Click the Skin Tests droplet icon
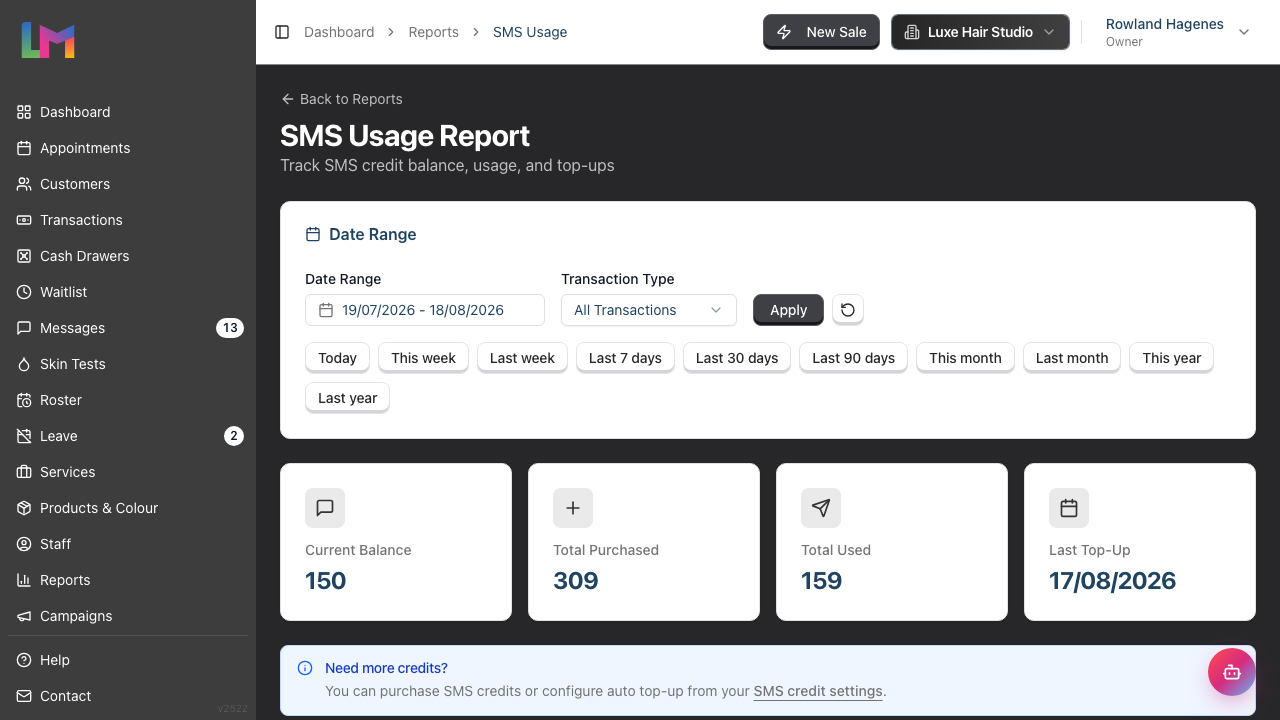 (x=24, y=364)
